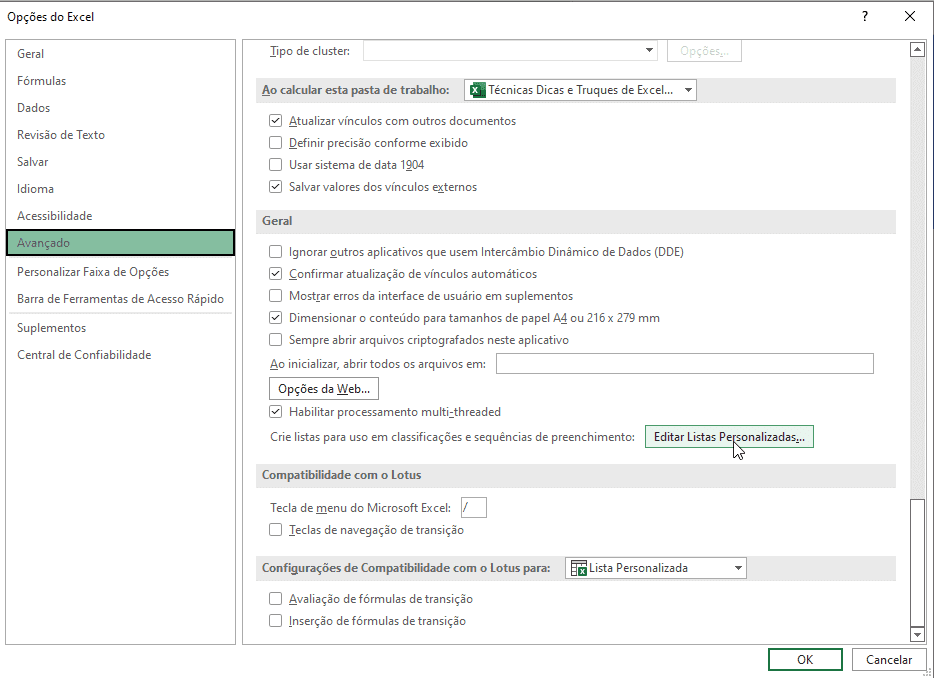Screen dimensions: 934x678
Task: Click the help question mark icon
Action: coord(865,17)
